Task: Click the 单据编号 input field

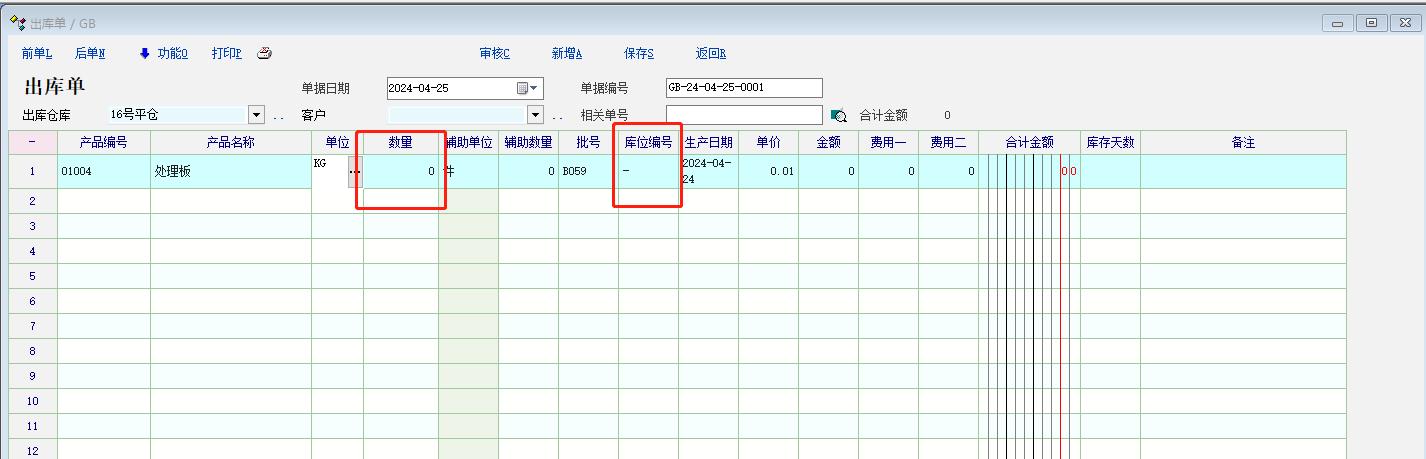Action: (743, 88)
